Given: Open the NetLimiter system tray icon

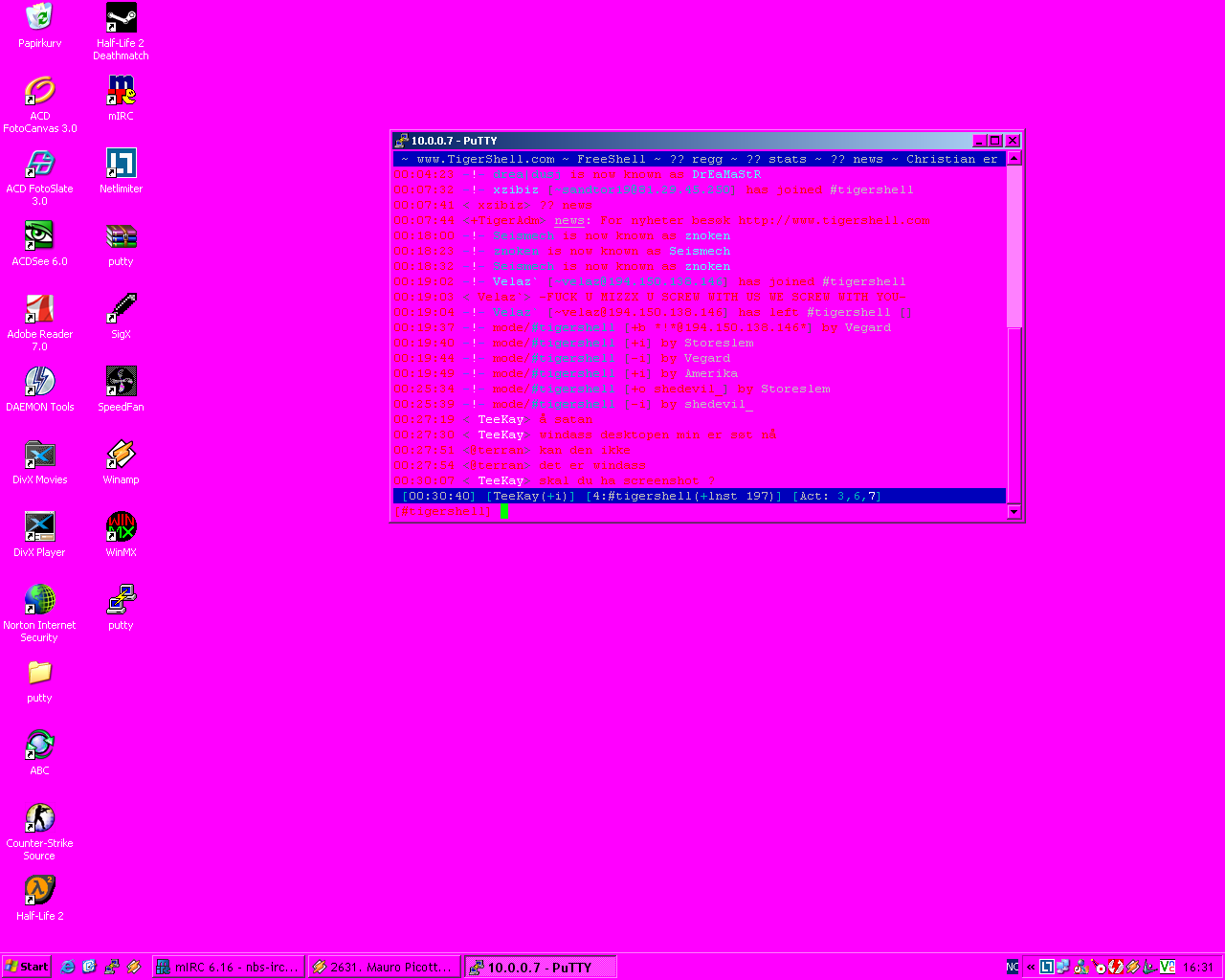Looking at the screenshot, I should pyautogui.click(x=1047, y=967).
